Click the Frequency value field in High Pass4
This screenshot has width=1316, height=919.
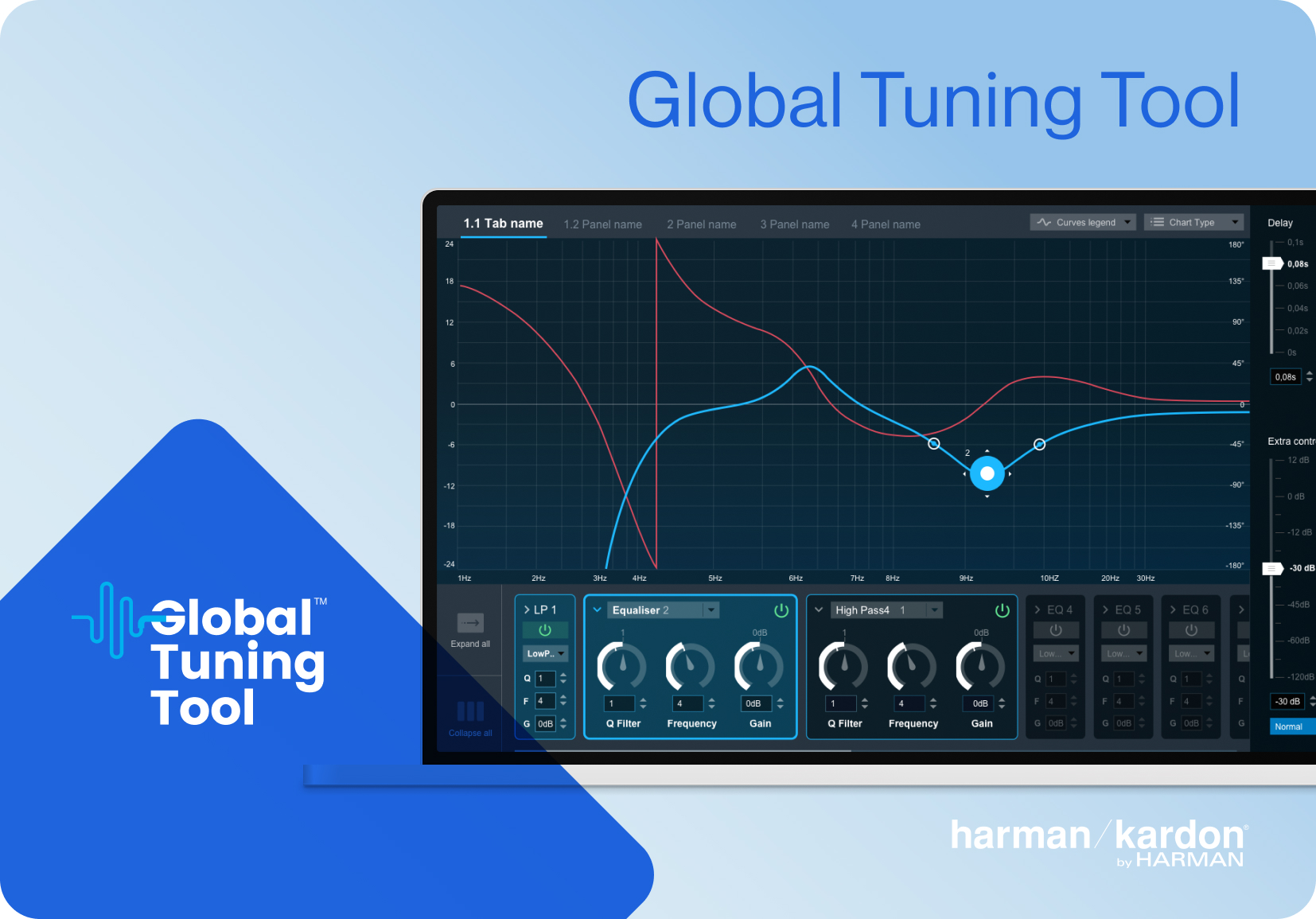(x=909, y=703)
